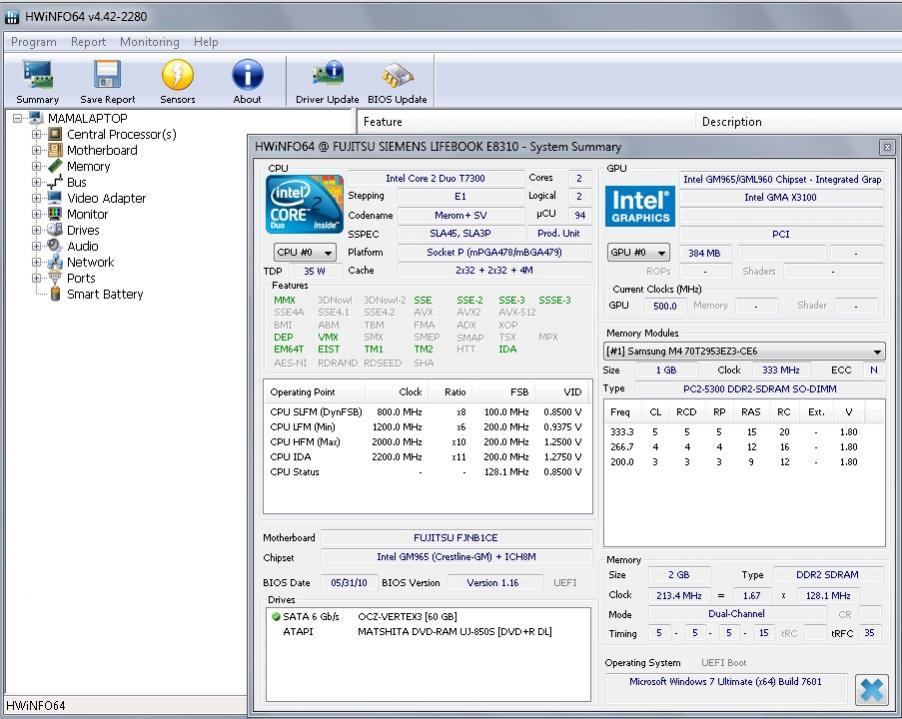Viewport: 902px width, 719px height.
Task: Select Smart Battery in the tree
Action: pos(105,294)
